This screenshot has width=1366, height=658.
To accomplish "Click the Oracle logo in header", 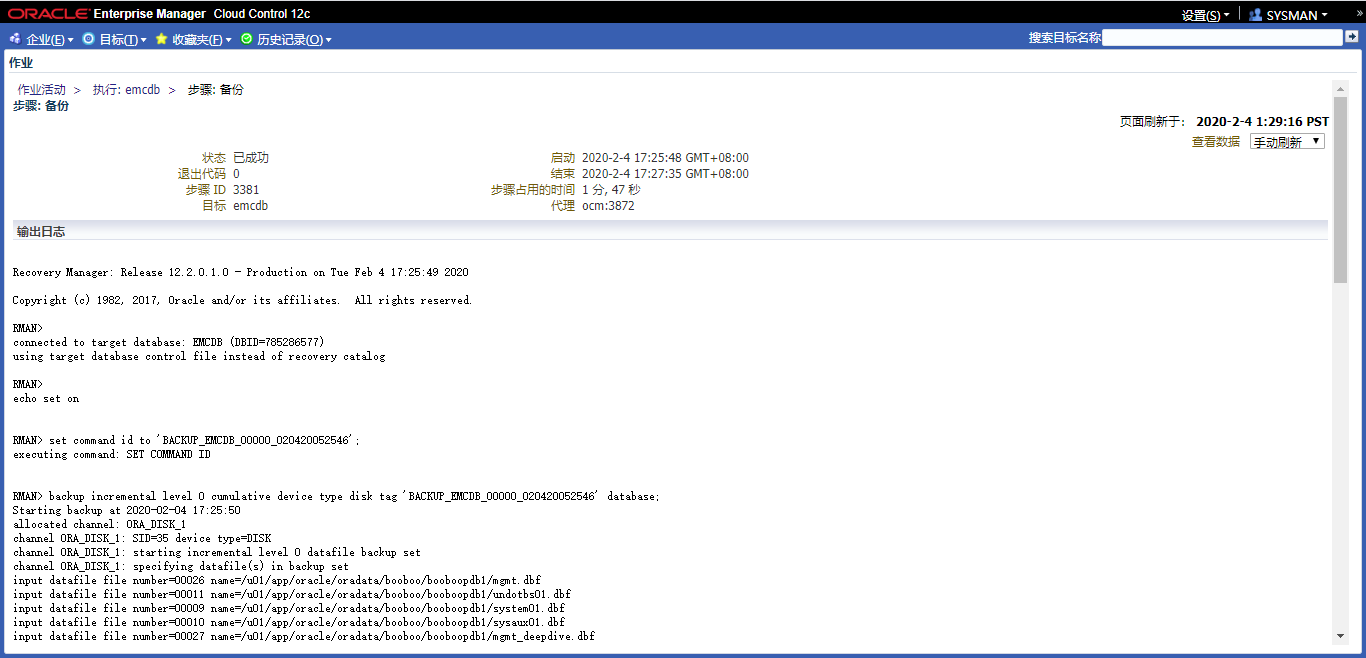I will pyautogui.click(x=46, y=14).
